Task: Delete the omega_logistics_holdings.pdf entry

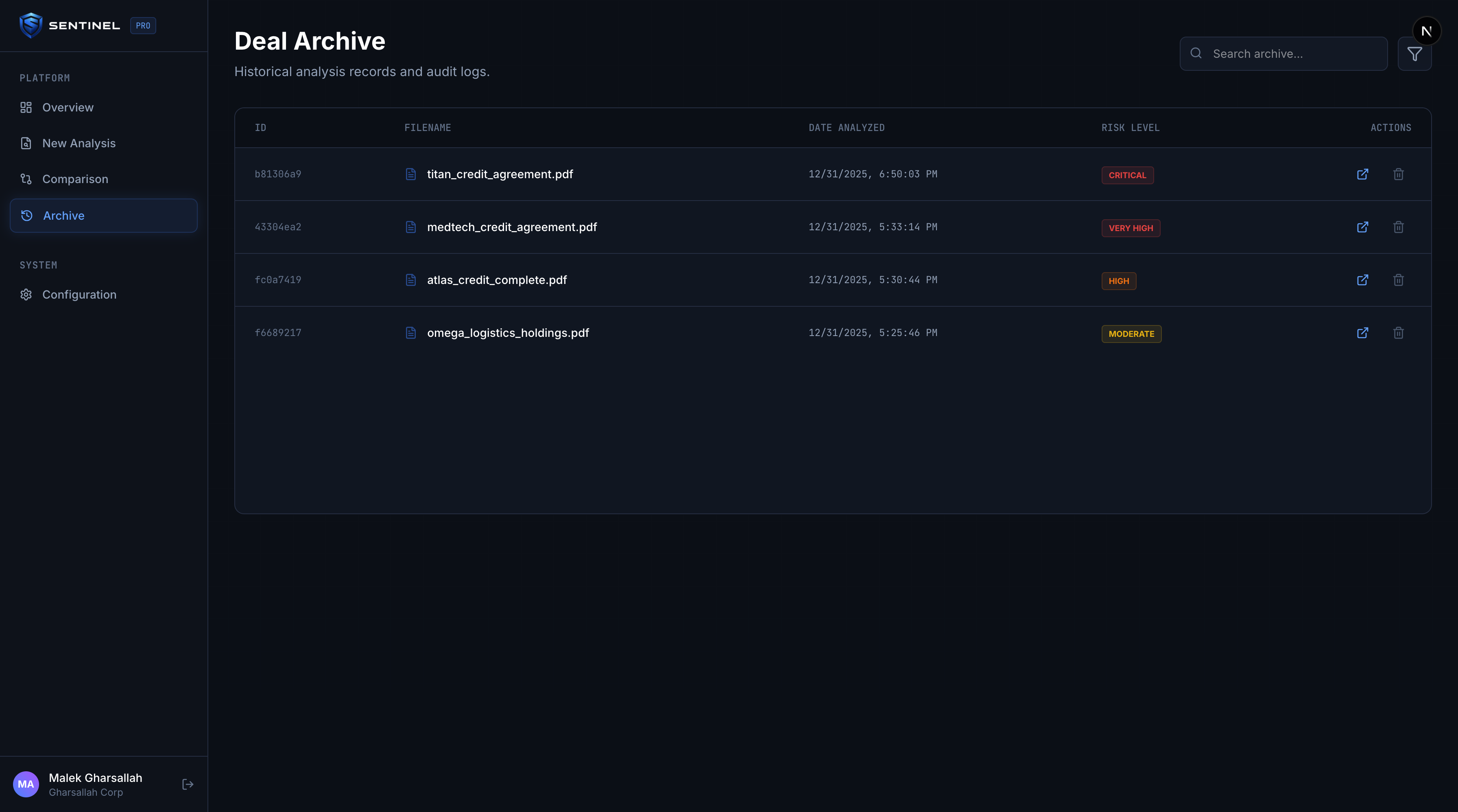Action: click(1398, 333)
